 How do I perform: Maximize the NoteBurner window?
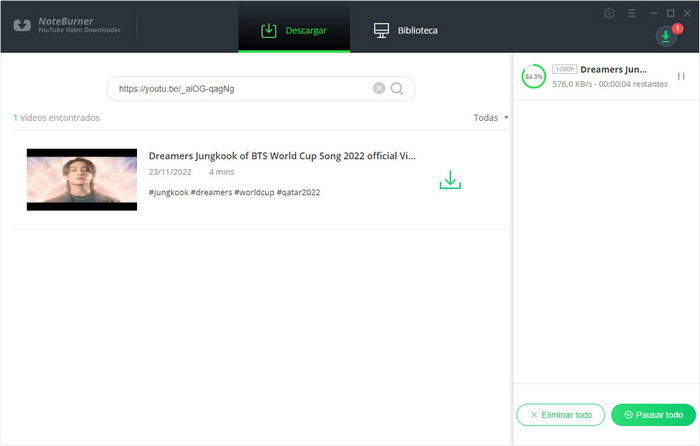click(671, 13)
